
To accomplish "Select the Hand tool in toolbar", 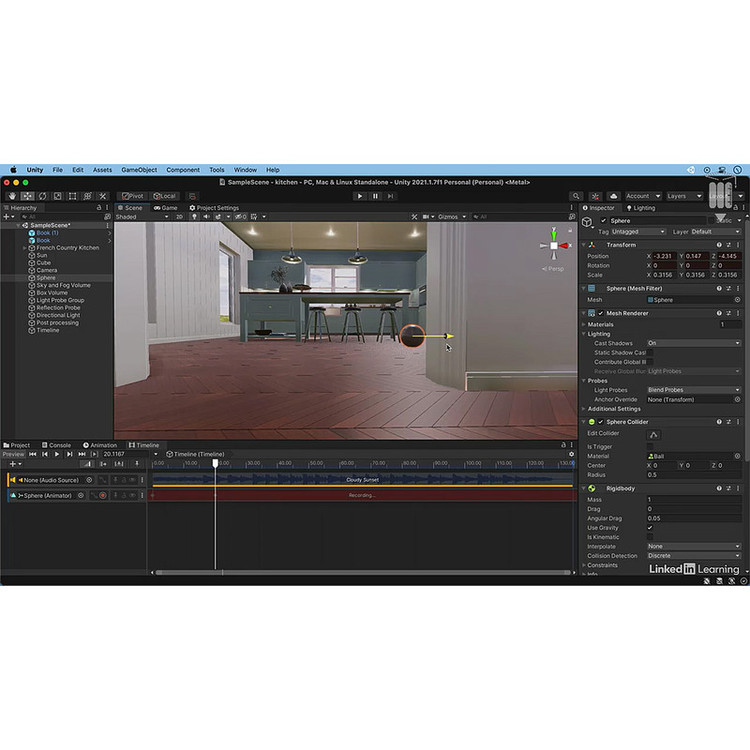I will (x=12, y=196).
